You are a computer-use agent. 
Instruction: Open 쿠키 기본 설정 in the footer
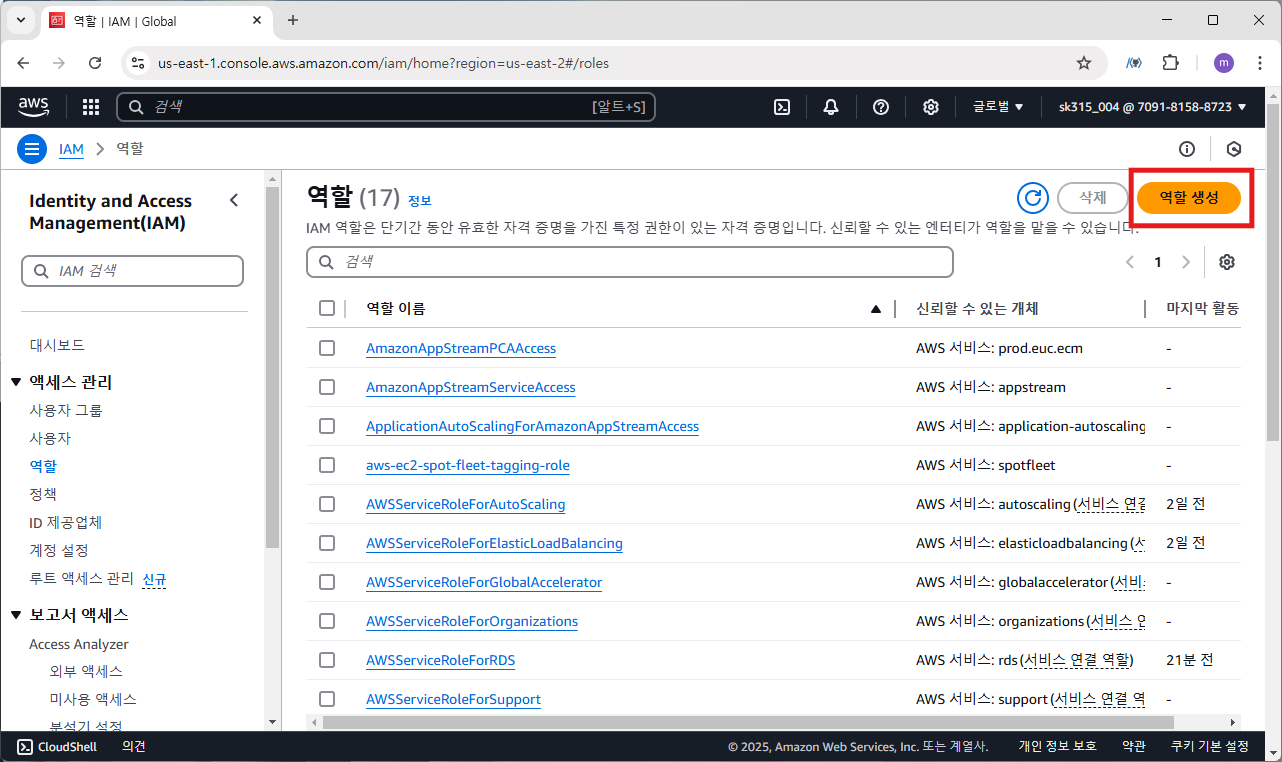pyautogui.click(x=1210, y=747)
